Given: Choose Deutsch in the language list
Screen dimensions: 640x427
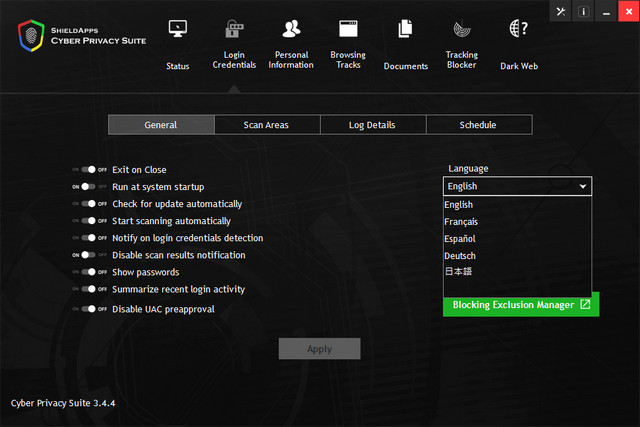Looking at the screenshot, I should pyautogui.click(x=461, y=256).
